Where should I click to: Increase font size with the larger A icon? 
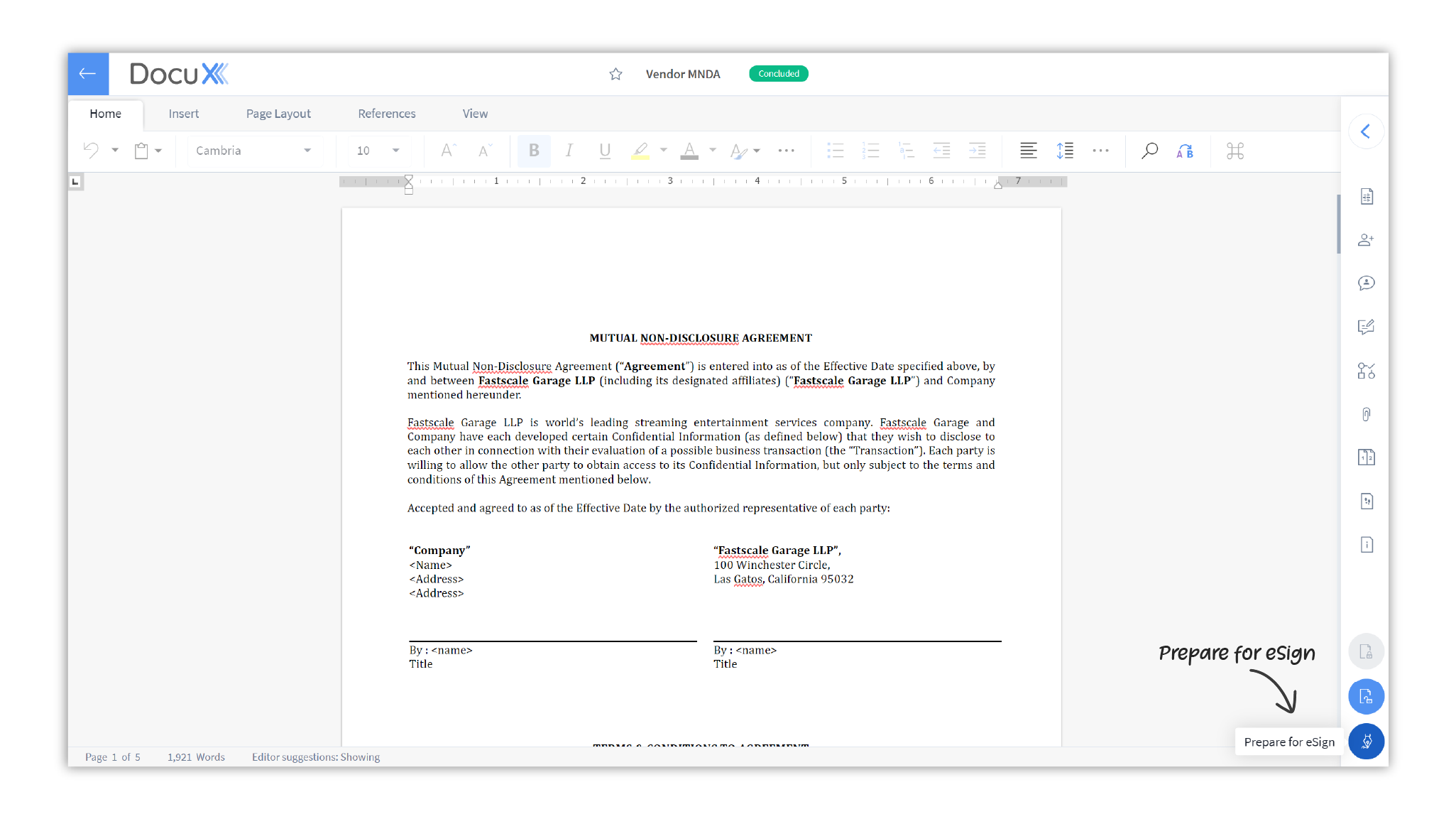[x=448, y=151]
